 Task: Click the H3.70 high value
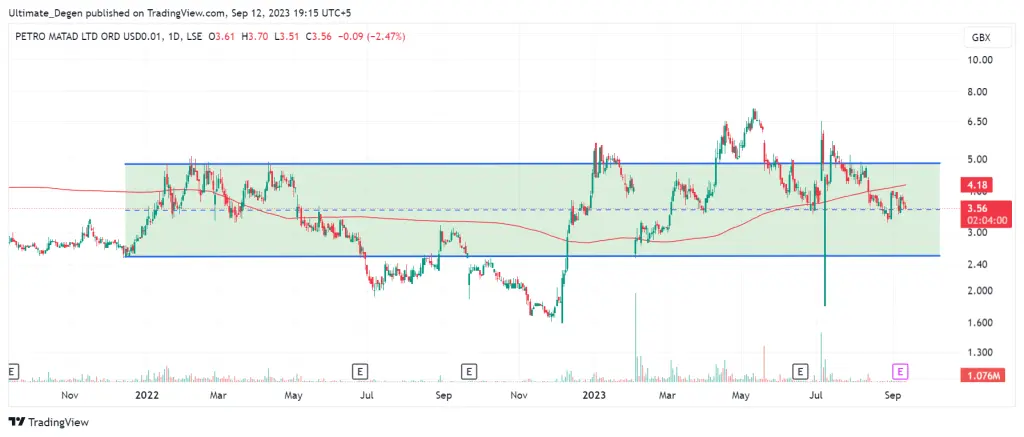tap(254, 37)
